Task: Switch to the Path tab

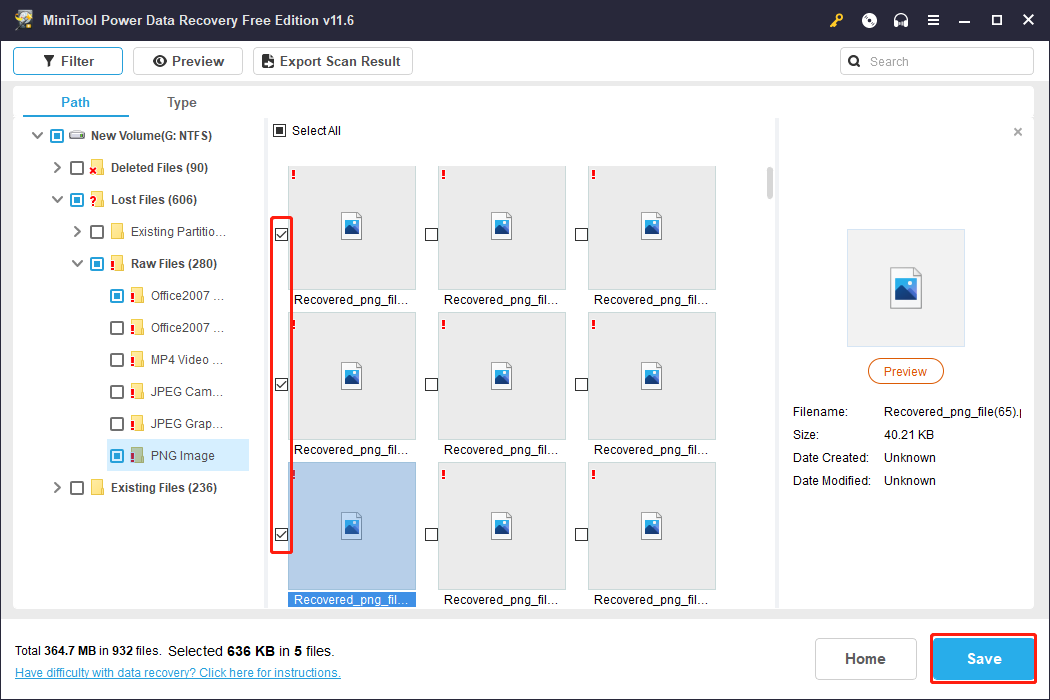Action: point(75,102)
